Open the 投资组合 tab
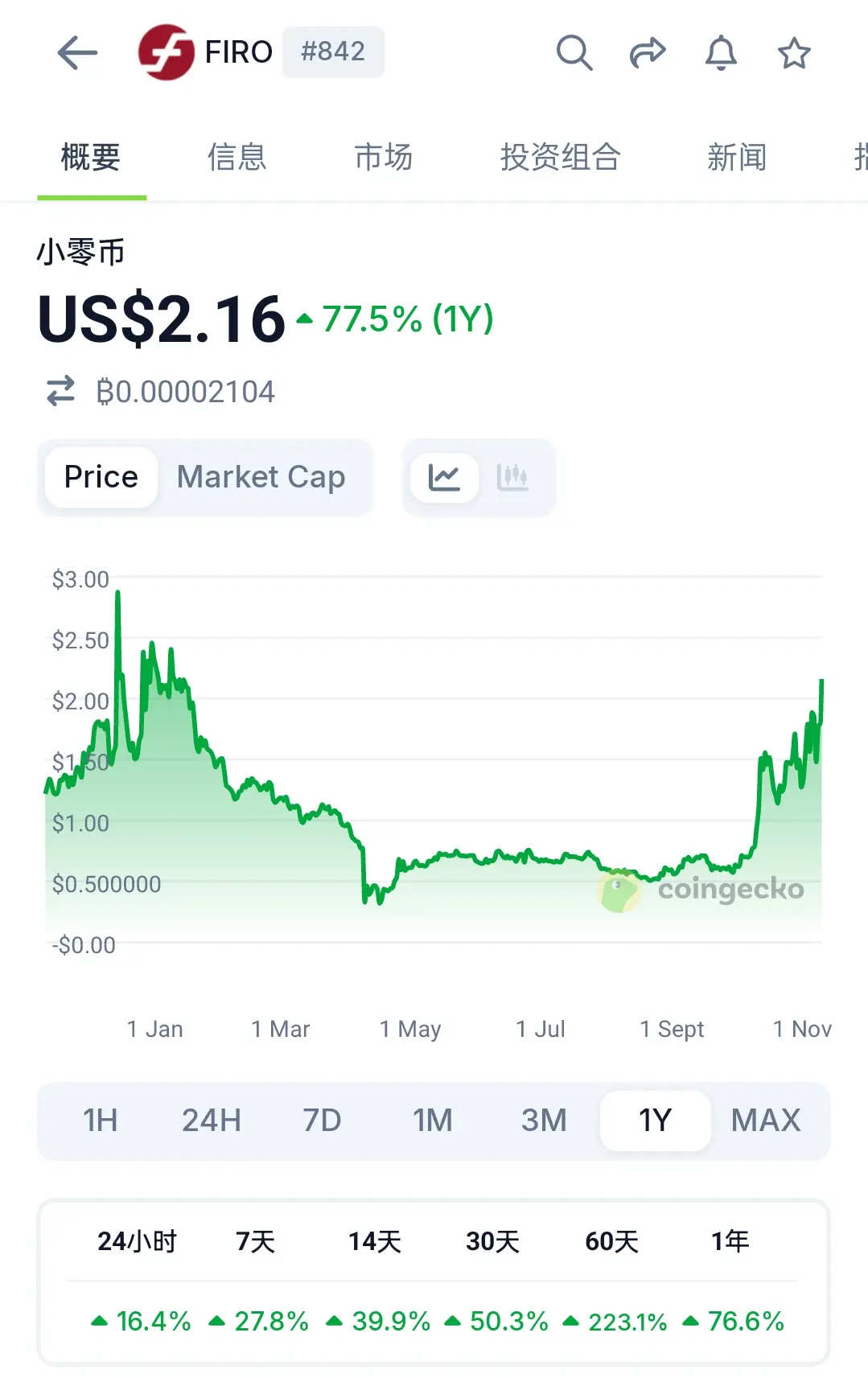 (x=560, y=157)
